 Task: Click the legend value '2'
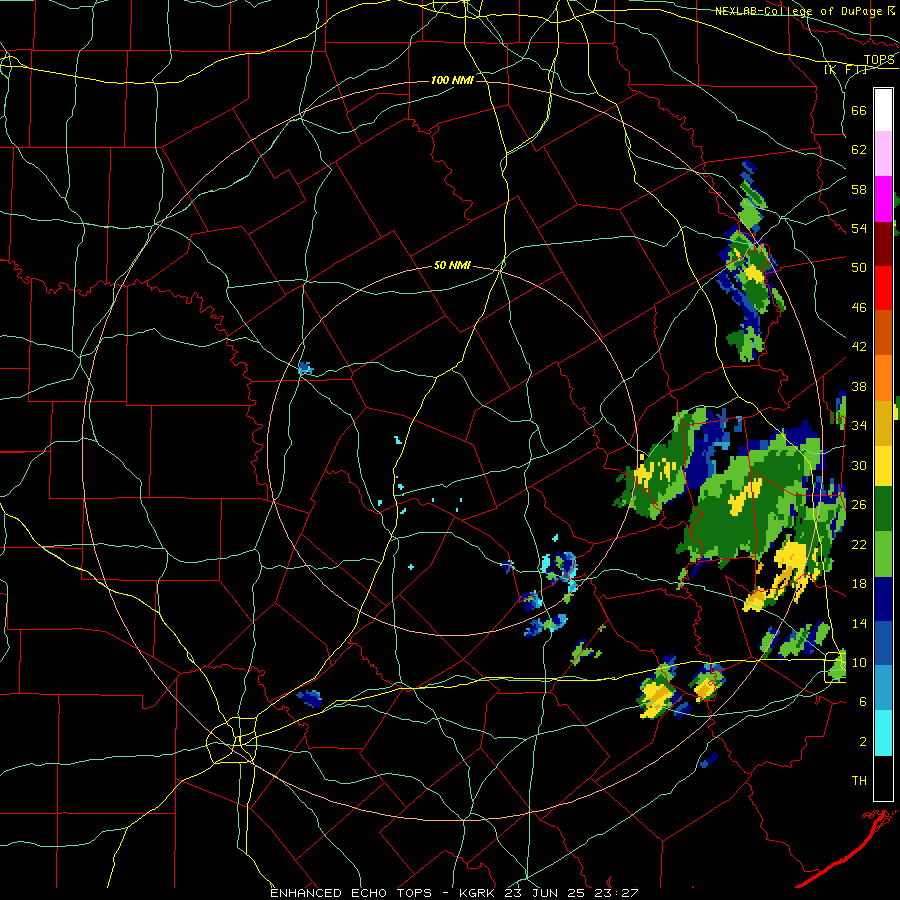[x=863, y=741]
